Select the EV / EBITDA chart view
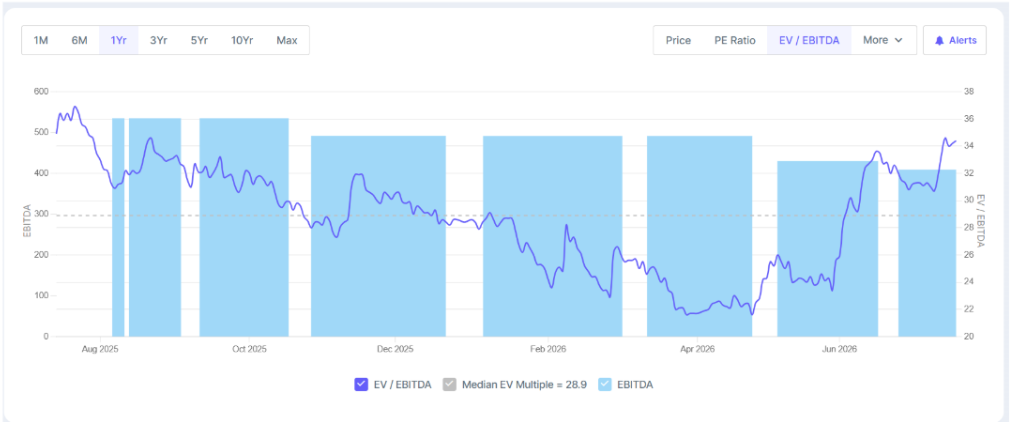Screen dimensions: 1011x422 (x=809, y=40)
